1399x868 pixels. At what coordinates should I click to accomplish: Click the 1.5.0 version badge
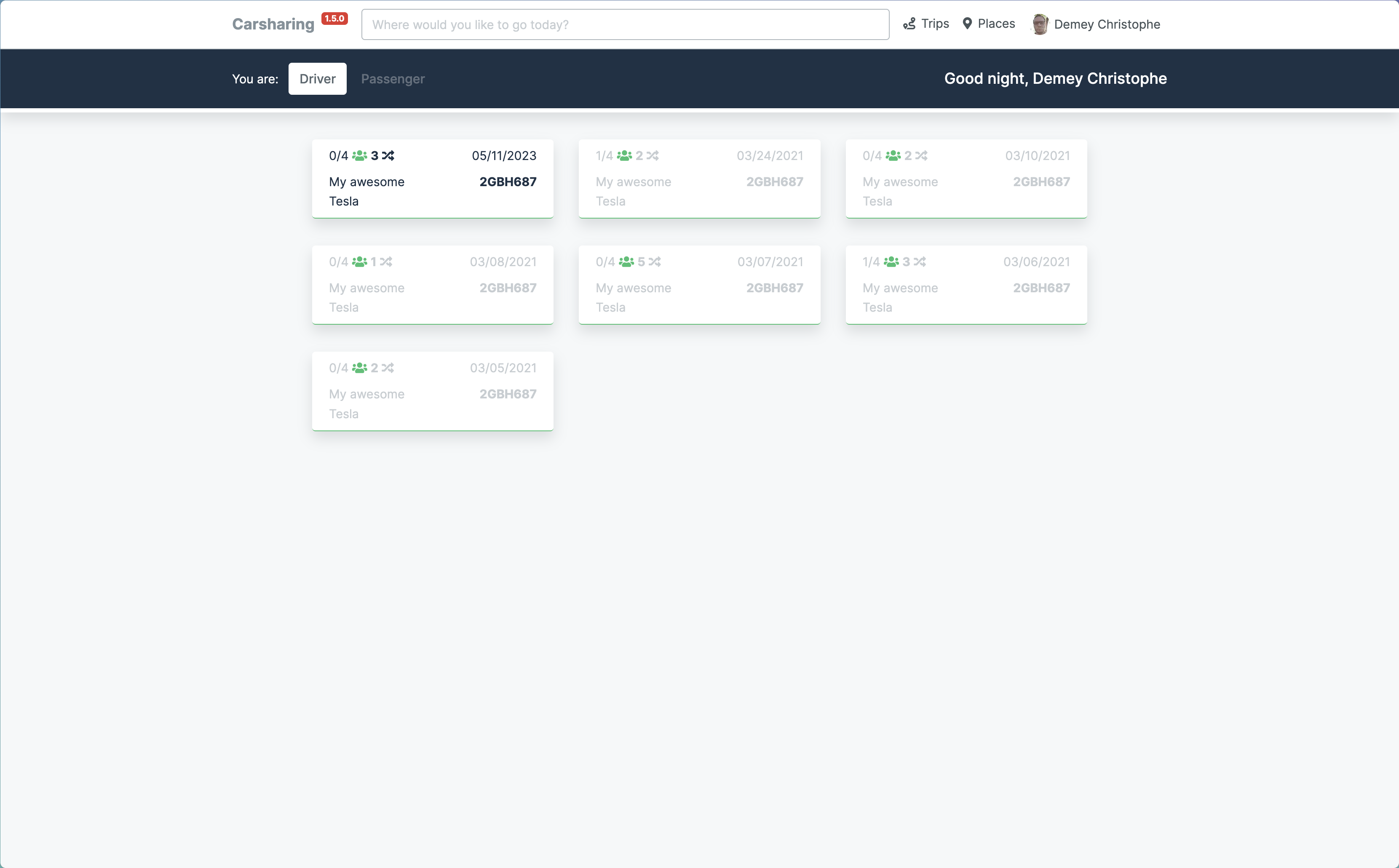pyautogui.click(x=334, y=19)
